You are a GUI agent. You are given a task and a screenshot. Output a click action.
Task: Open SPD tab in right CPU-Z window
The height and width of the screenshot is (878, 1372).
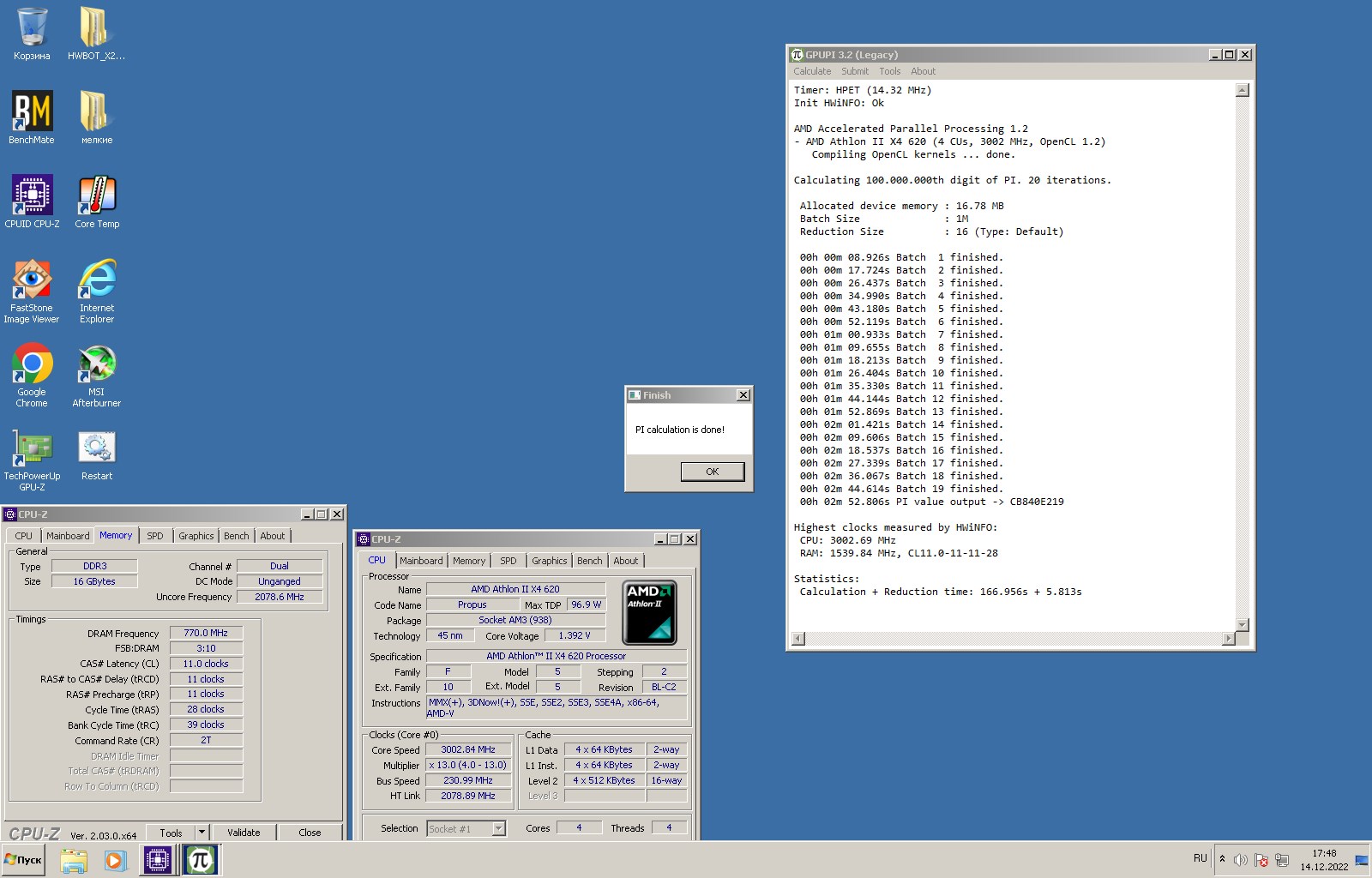pos(508,561)
